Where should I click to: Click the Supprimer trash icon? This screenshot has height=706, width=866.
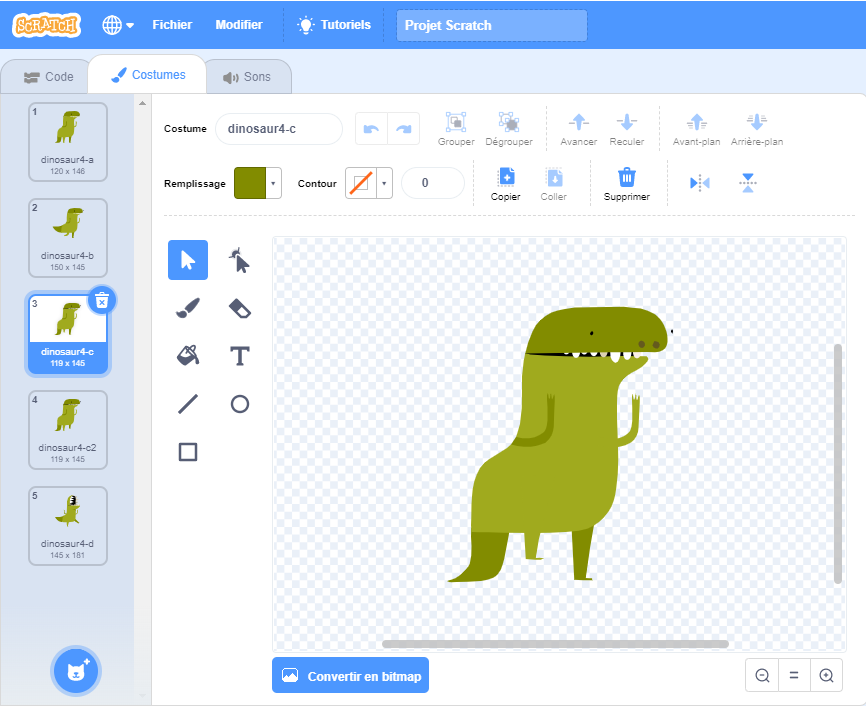click(627, 178)
